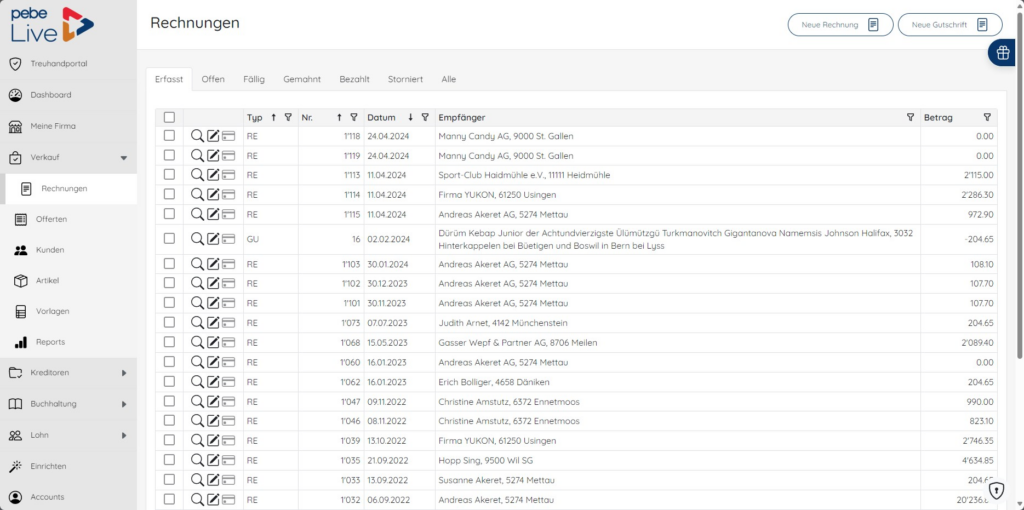This screenshot has height=510, width=1024.
Task: Sort by Nr. column arrow
Action: click(339, 118)
